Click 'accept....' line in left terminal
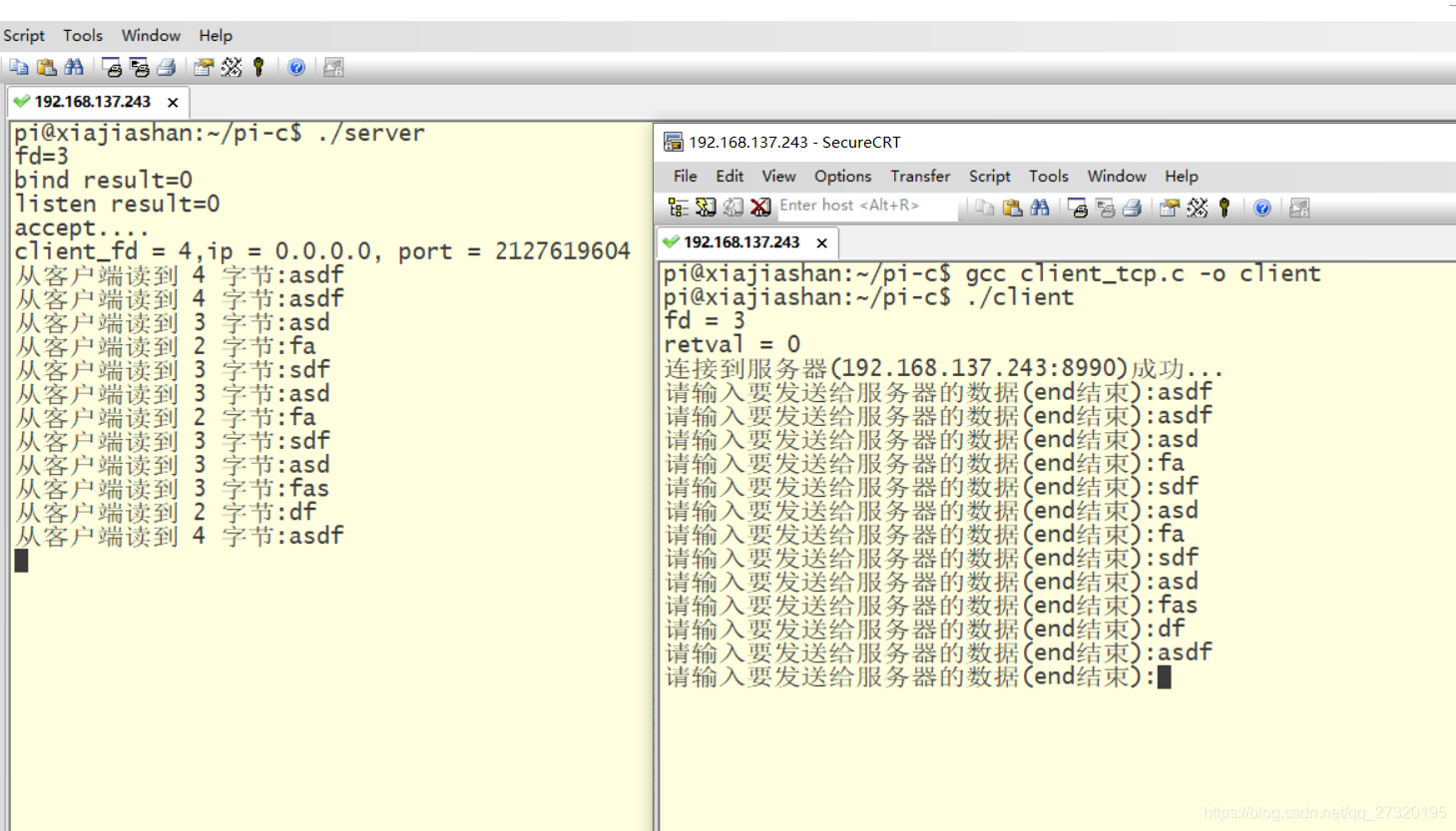The image size is (1456, 831). 82,227
